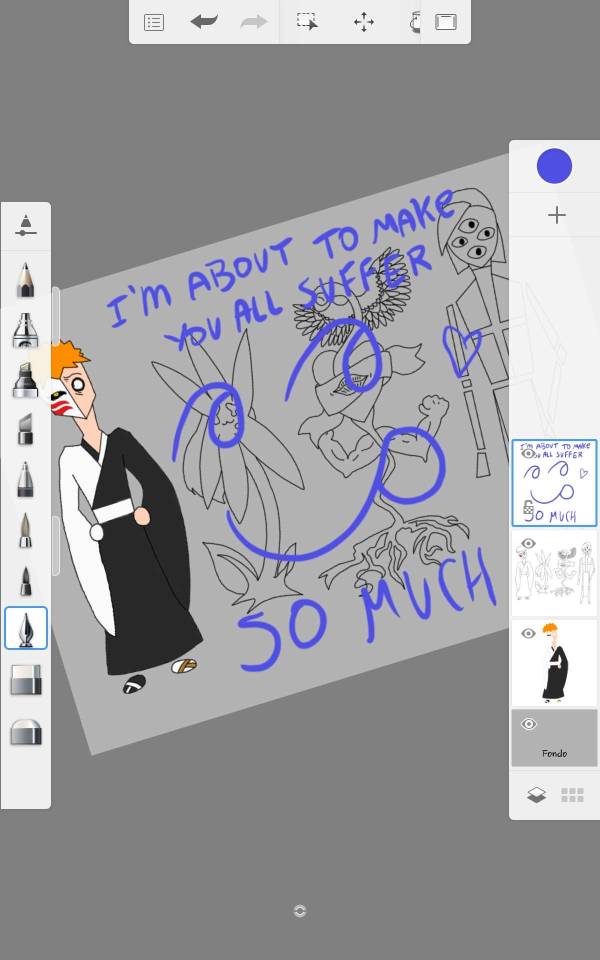The height and width of the screenshot is (960, 600).
Task: Select the hard eraser tool
Action: coord(26,680)
